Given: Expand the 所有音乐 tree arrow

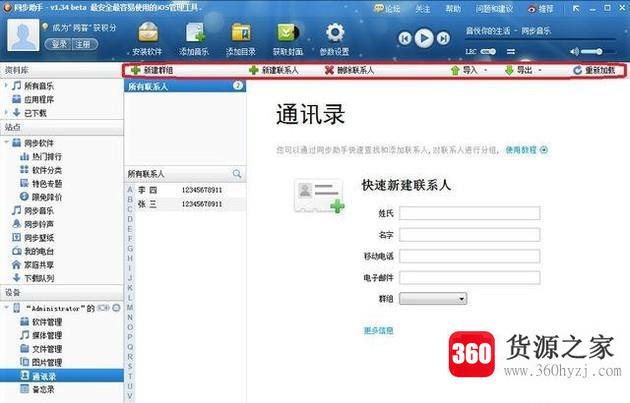Looking at the screenshot, I should tap(6, 85).
